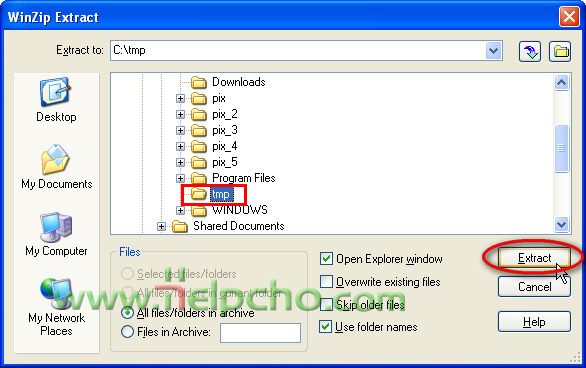
Task: Enable Overwrite existing files
Action: 326,282
